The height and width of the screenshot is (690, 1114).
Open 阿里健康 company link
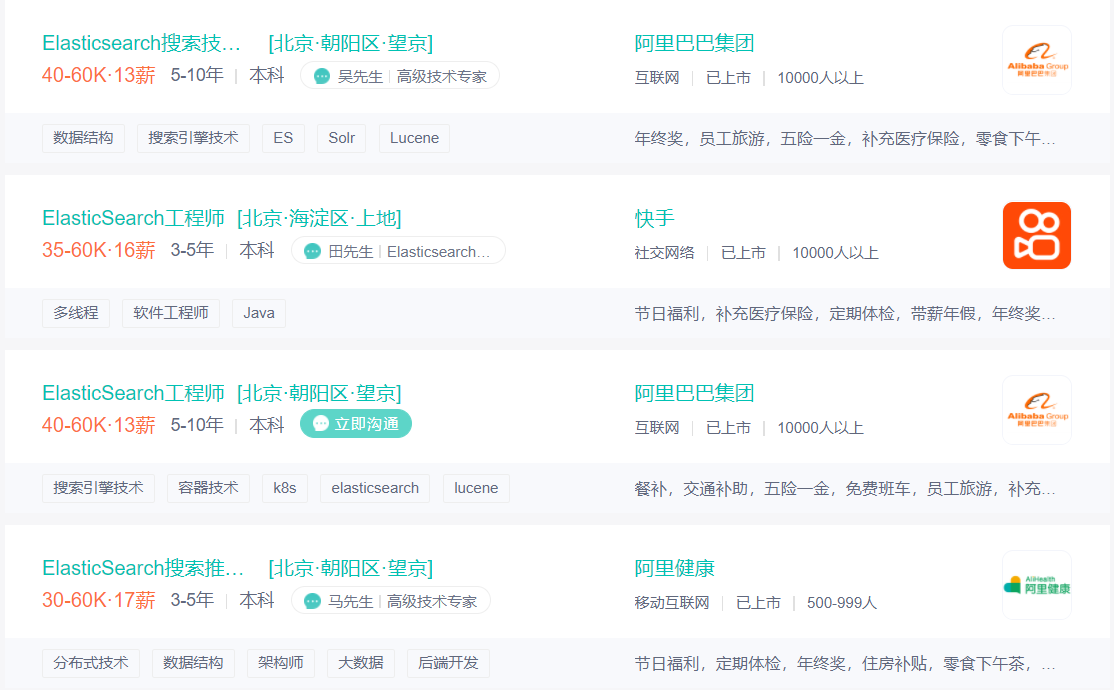click(x=674, y=568)
